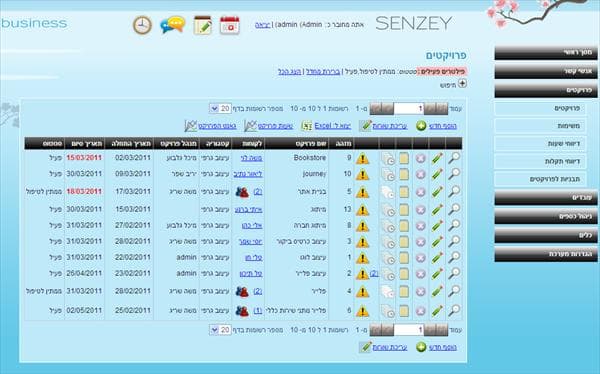Viewport: 600px width, 374px height.
Task: Open (2) customers link on project ID 5
Action: 258,192
